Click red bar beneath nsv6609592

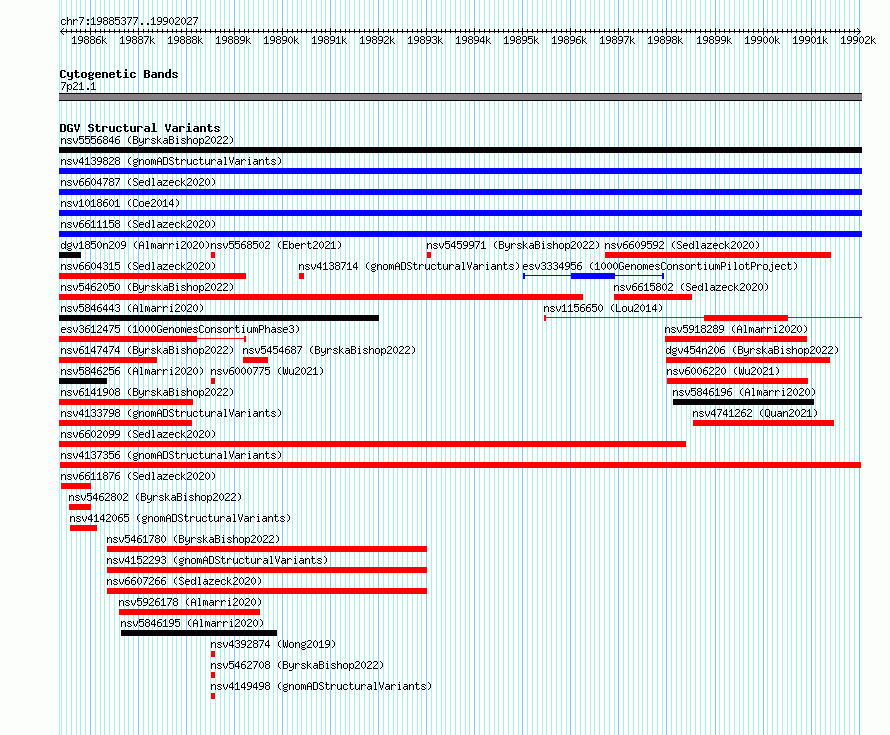(x=717, y=255)
